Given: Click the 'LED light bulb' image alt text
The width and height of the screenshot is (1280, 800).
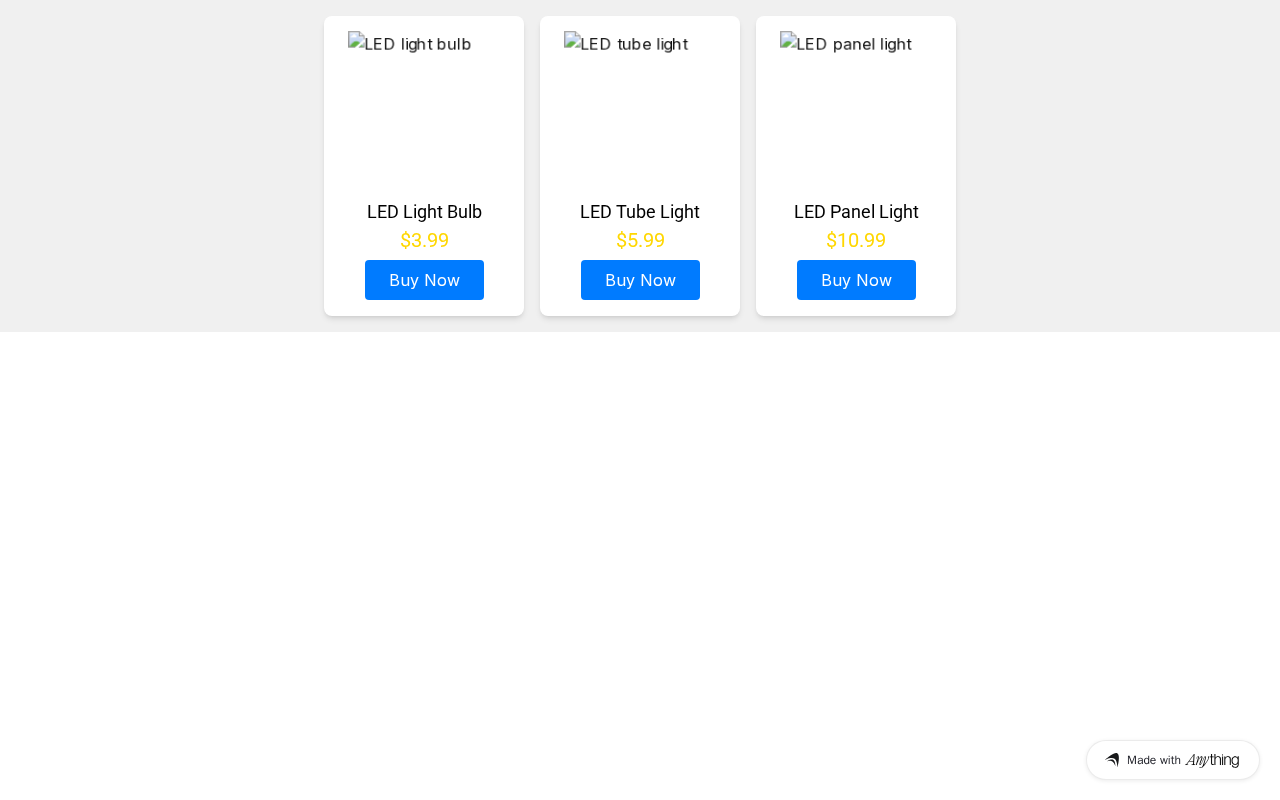Looking at the screenshot, I should coord(418,44).
